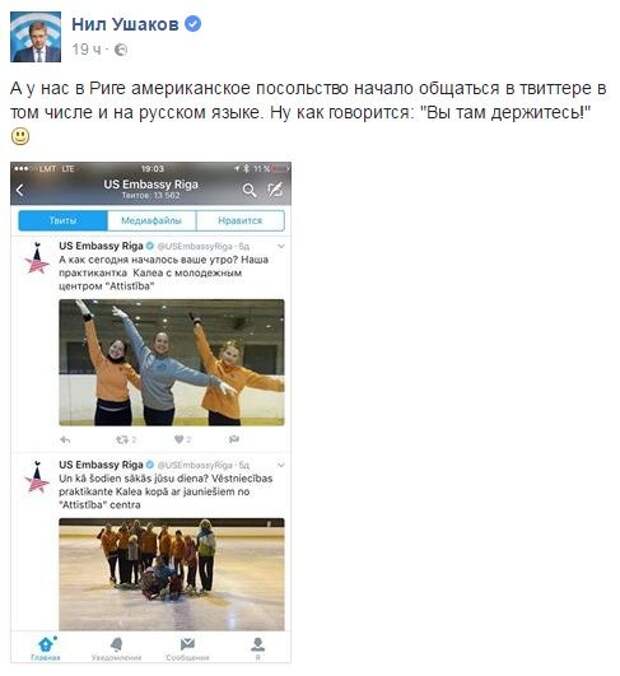This screenshot has width=620, height=676.
Task: Go to the profile Я tab
Action: point(258,648)
